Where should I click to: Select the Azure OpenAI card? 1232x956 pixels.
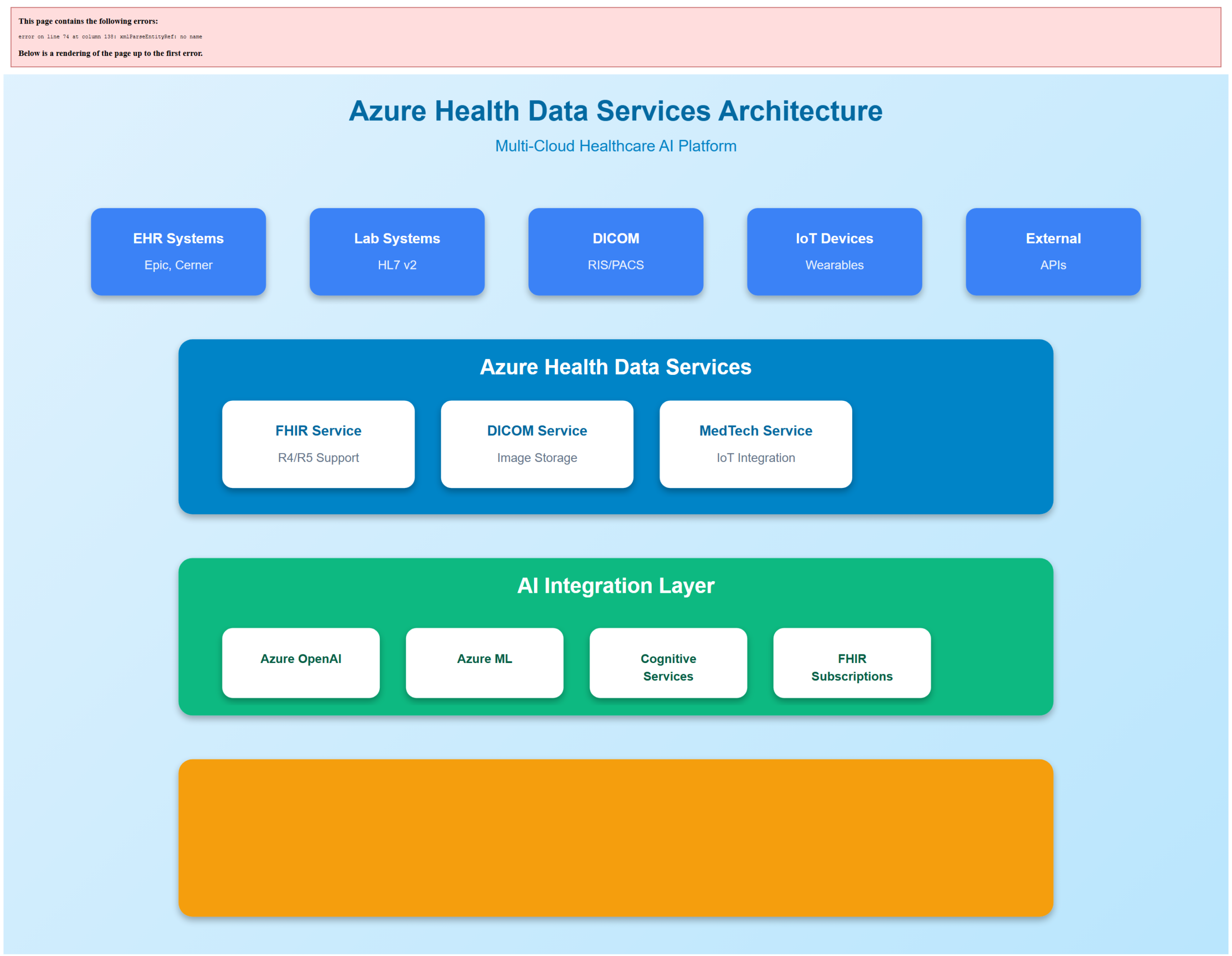pyautogui.click(x=301, y=663)
